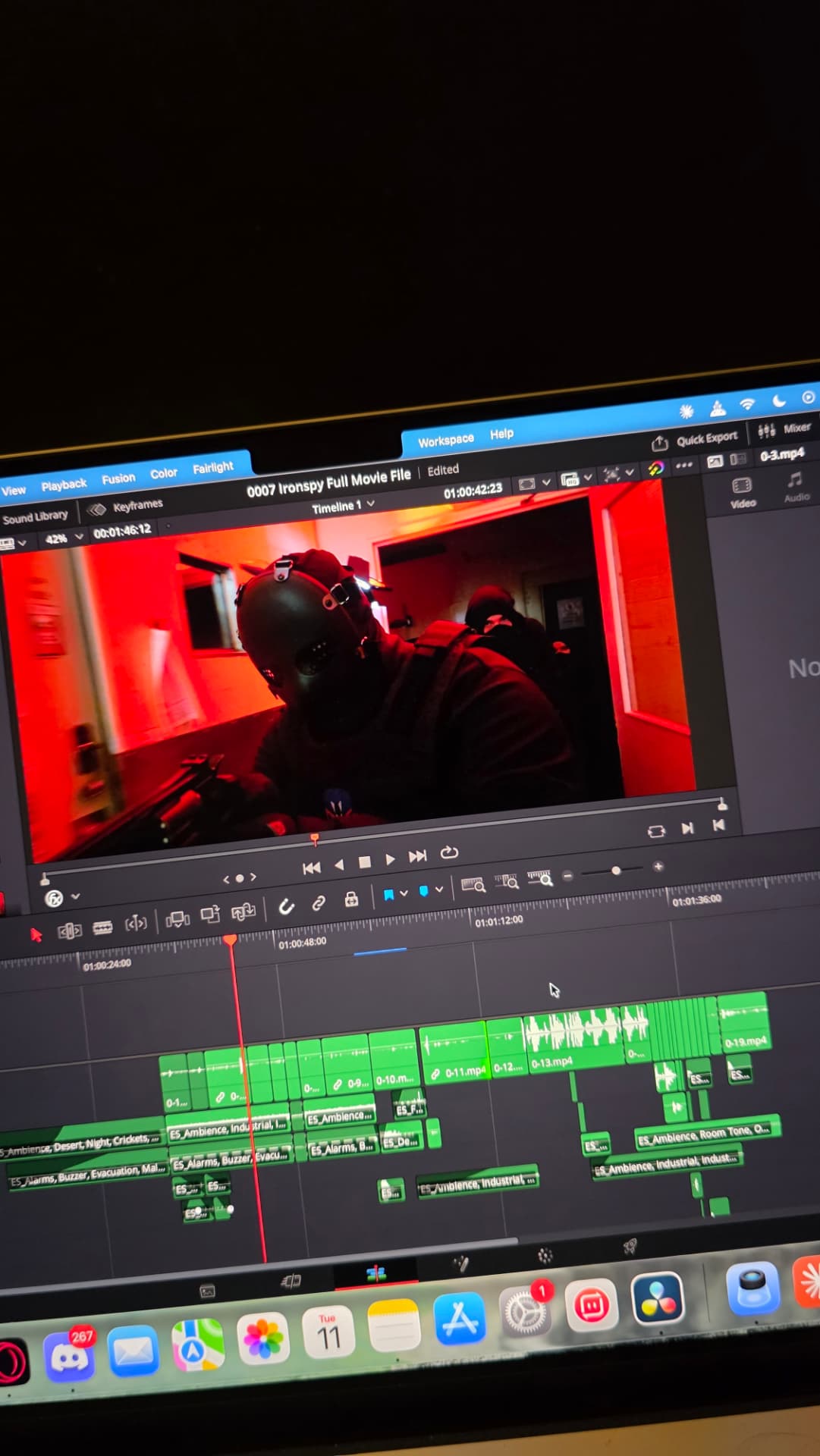Click the Match Frame icon under viewer

pyautogui.click(x=656, y=831)
